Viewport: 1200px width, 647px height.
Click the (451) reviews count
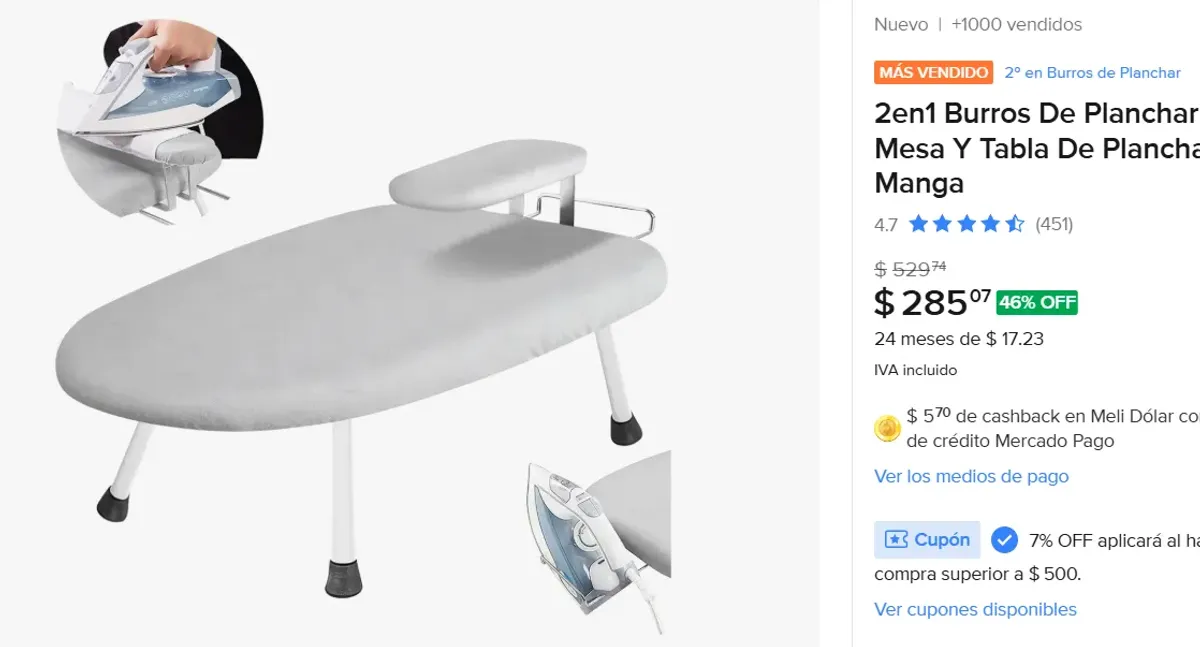pos(1054,224)
